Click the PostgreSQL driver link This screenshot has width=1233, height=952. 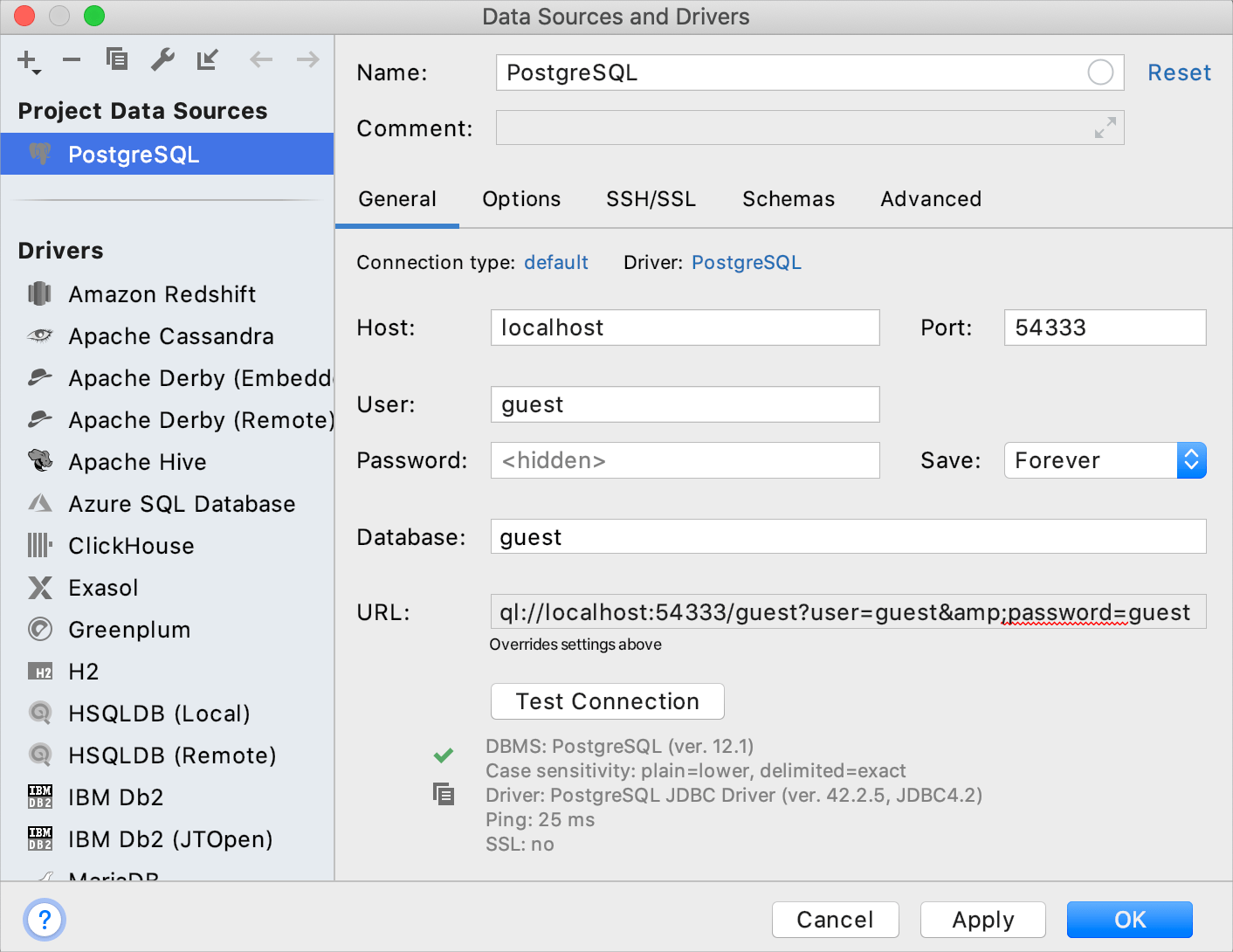pos(747,263)
